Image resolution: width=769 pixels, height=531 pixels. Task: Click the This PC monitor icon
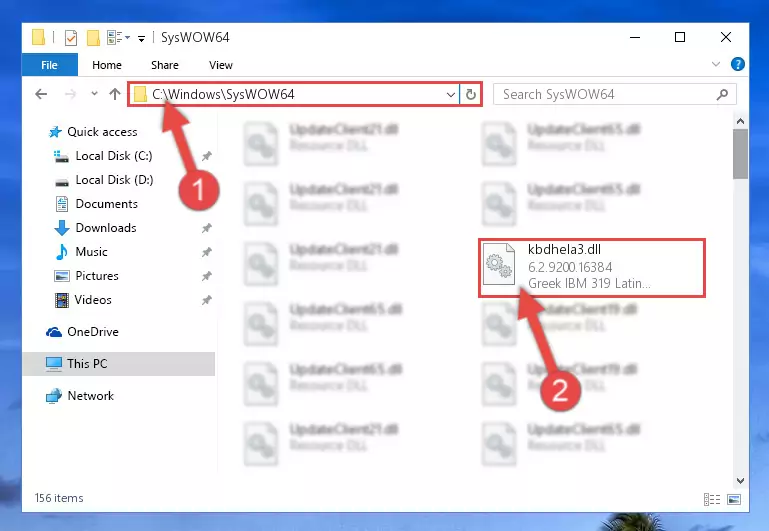[x=54, y=364]
